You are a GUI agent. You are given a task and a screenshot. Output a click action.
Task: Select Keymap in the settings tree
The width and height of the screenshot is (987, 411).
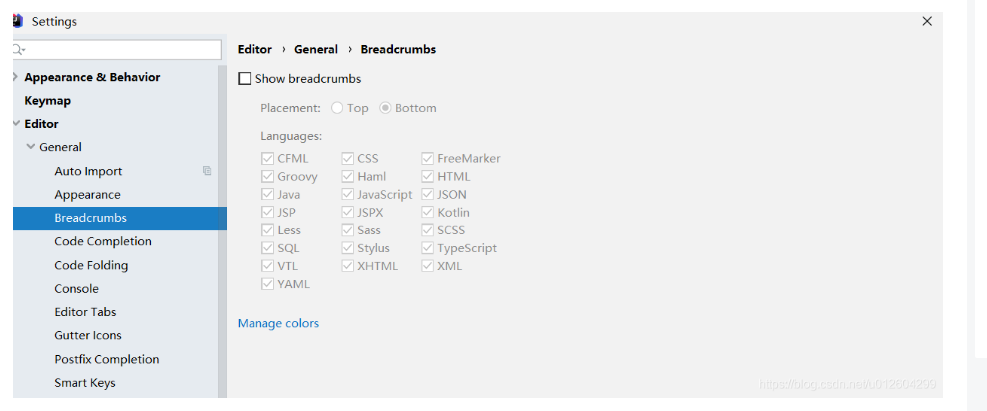point(47,101)
